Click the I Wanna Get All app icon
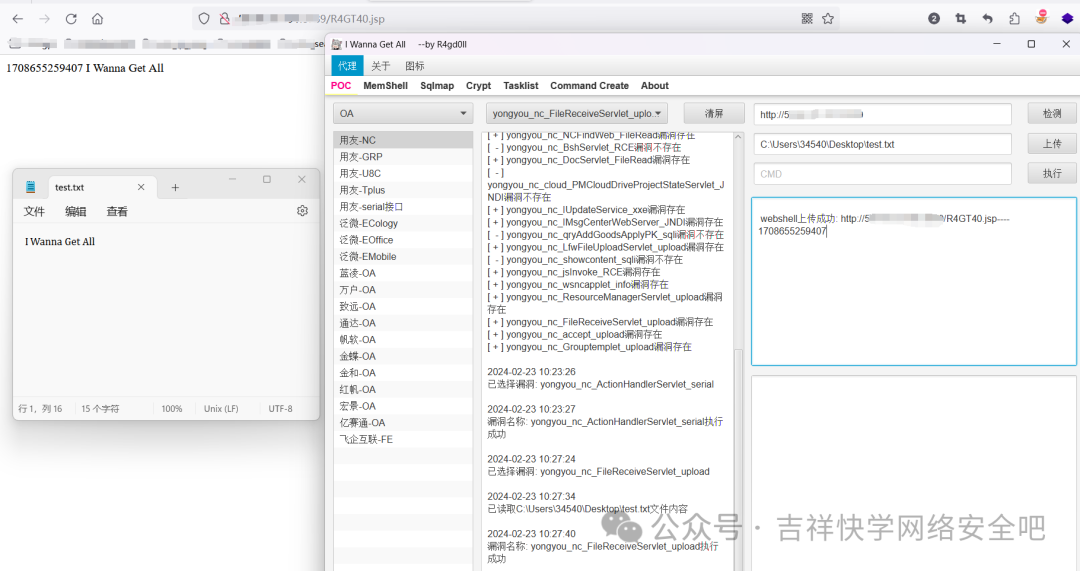Image resolution: width=1080 pixels, height=571 pixels. pyautogui.click(x=337, y=44)
